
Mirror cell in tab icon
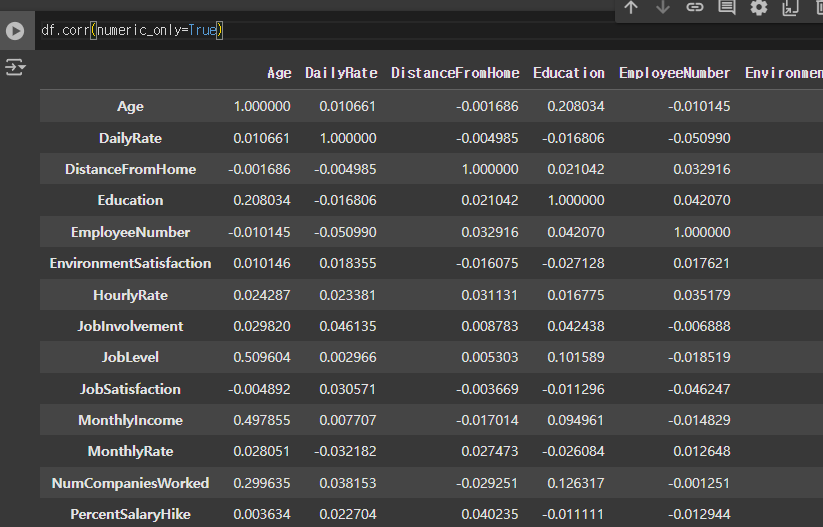click(x=790, y=7)
